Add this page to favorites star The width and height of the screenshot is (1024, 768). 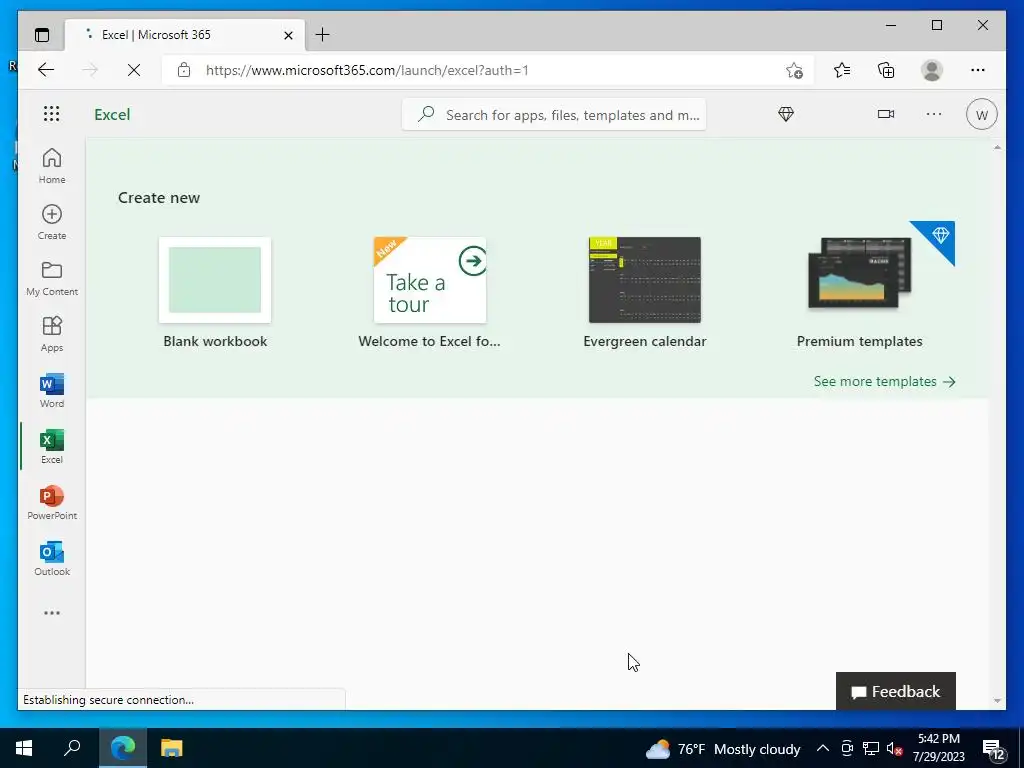coord(794,70)
